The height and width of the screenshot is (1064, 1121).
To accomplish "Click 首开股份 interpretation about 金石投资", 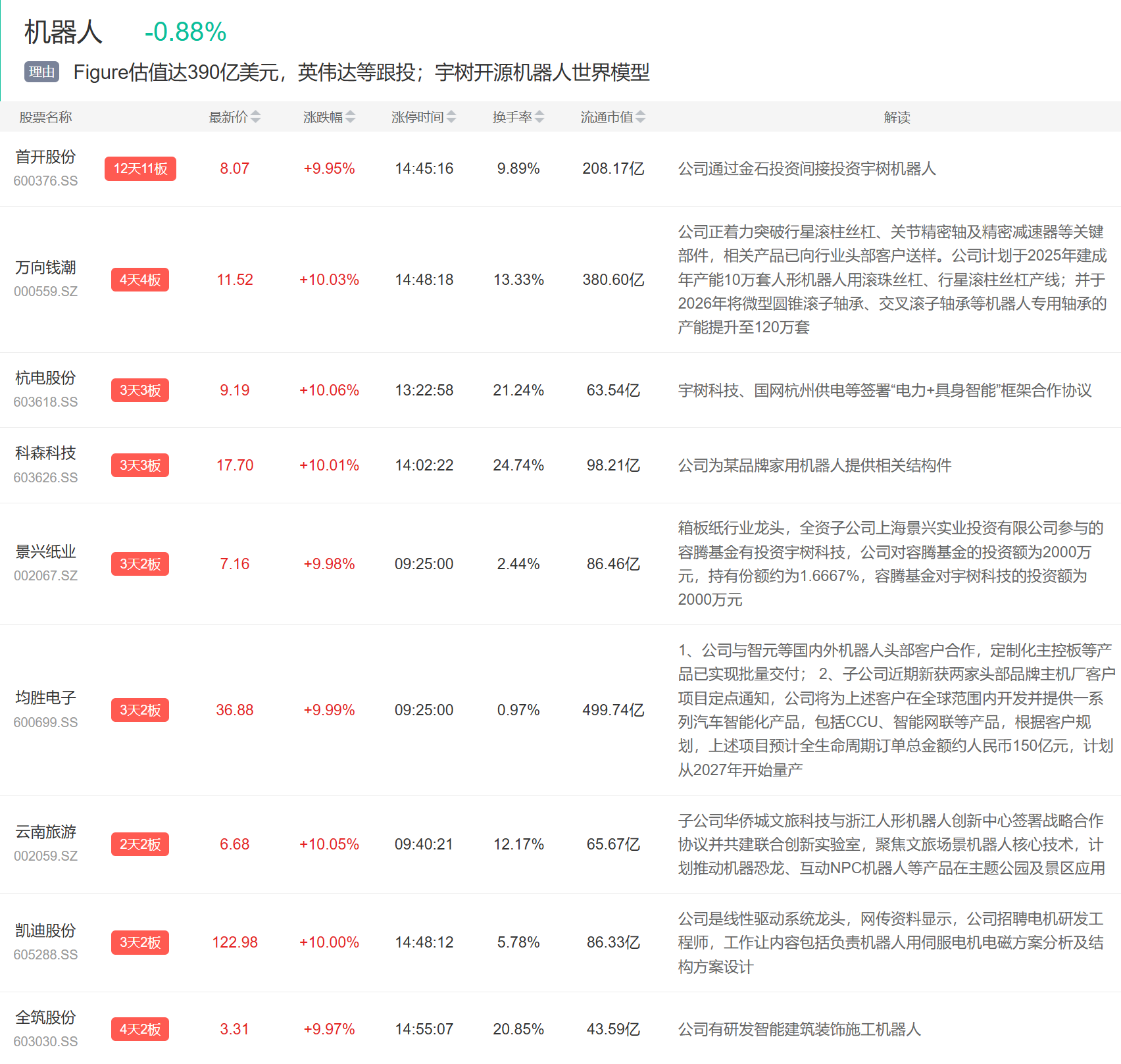I will (x=807, y=168).
